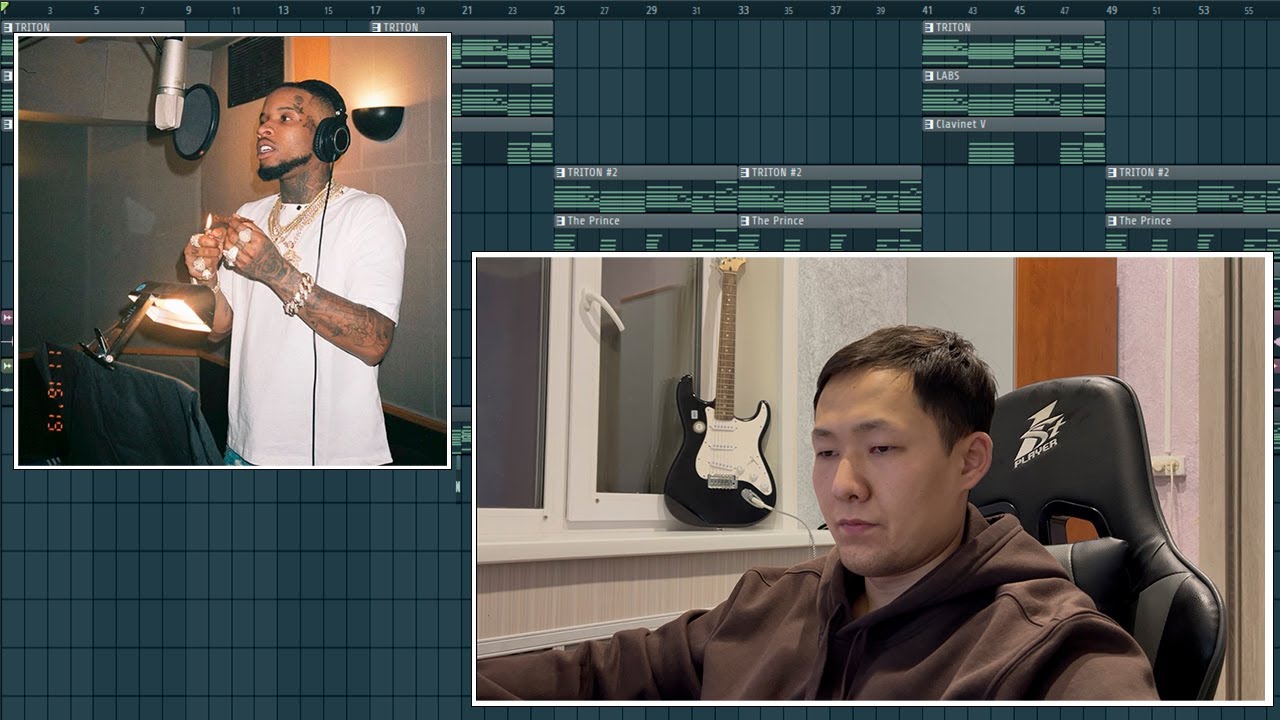Image resolution: width=1280 pixels, height=720 pixels.
Task: Open menu icon of TRITON clip at bar 1
Action: click(8, 27)
